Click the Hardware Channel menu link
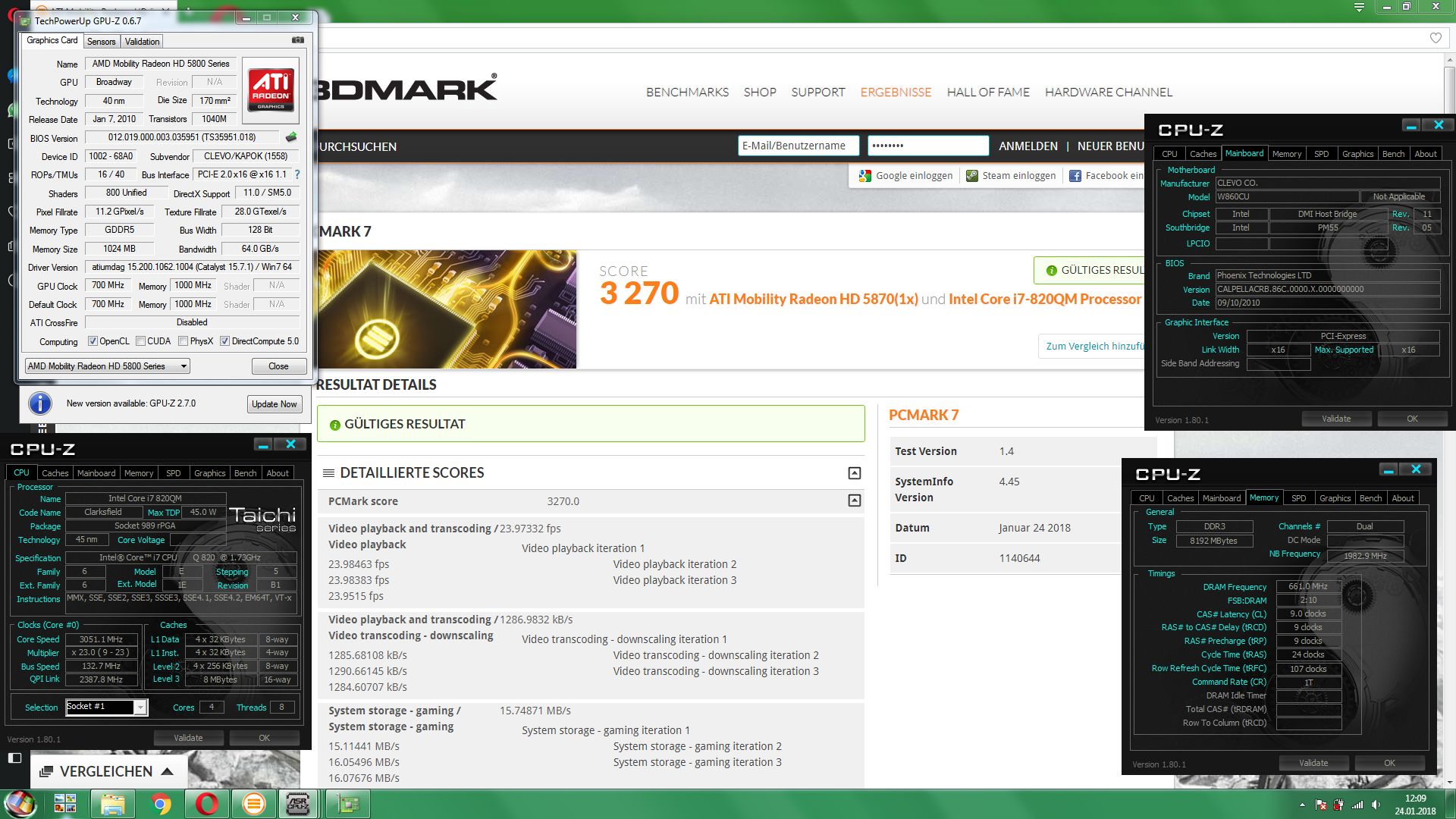Screen dimensions: 1456x819 [x=1108, y=93]
